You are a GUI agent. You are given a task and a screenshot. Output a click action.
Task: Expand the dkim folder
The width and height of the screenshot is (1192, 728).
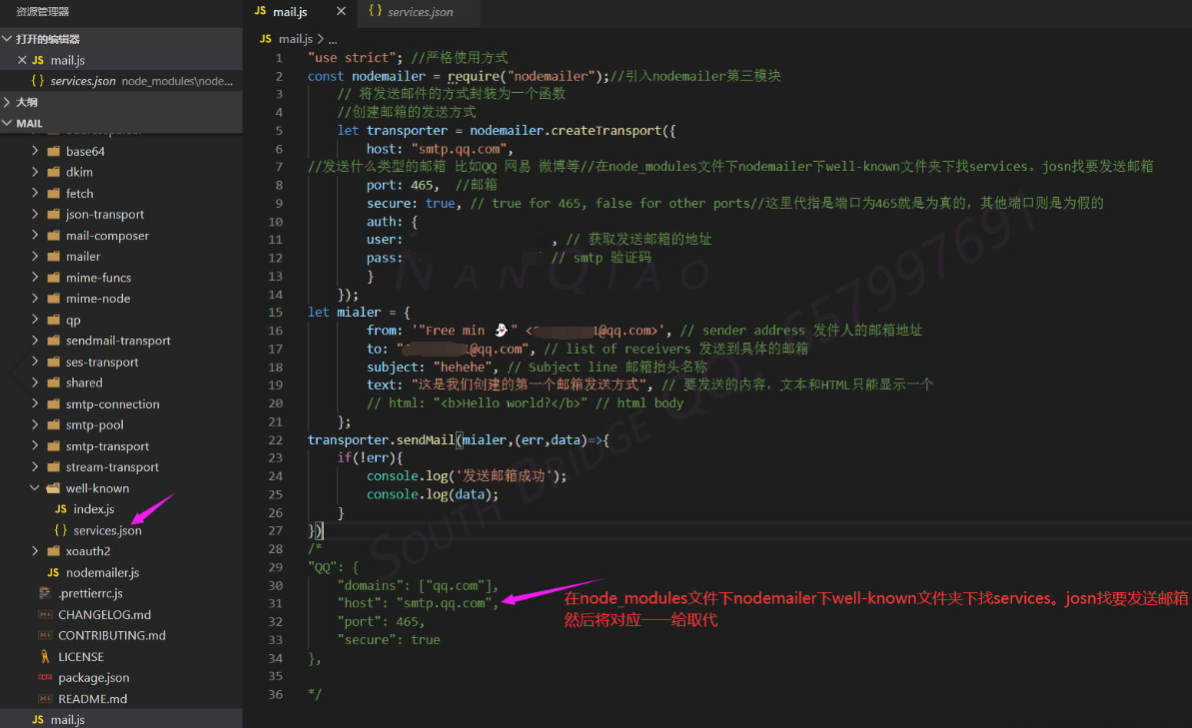click(x=35, y=172)
